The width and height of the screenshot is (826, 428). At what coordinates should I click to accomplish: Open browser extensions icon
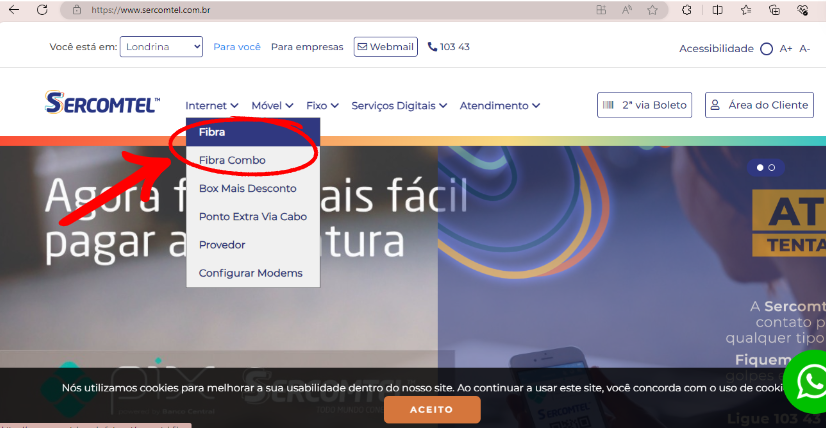point(686,9)
